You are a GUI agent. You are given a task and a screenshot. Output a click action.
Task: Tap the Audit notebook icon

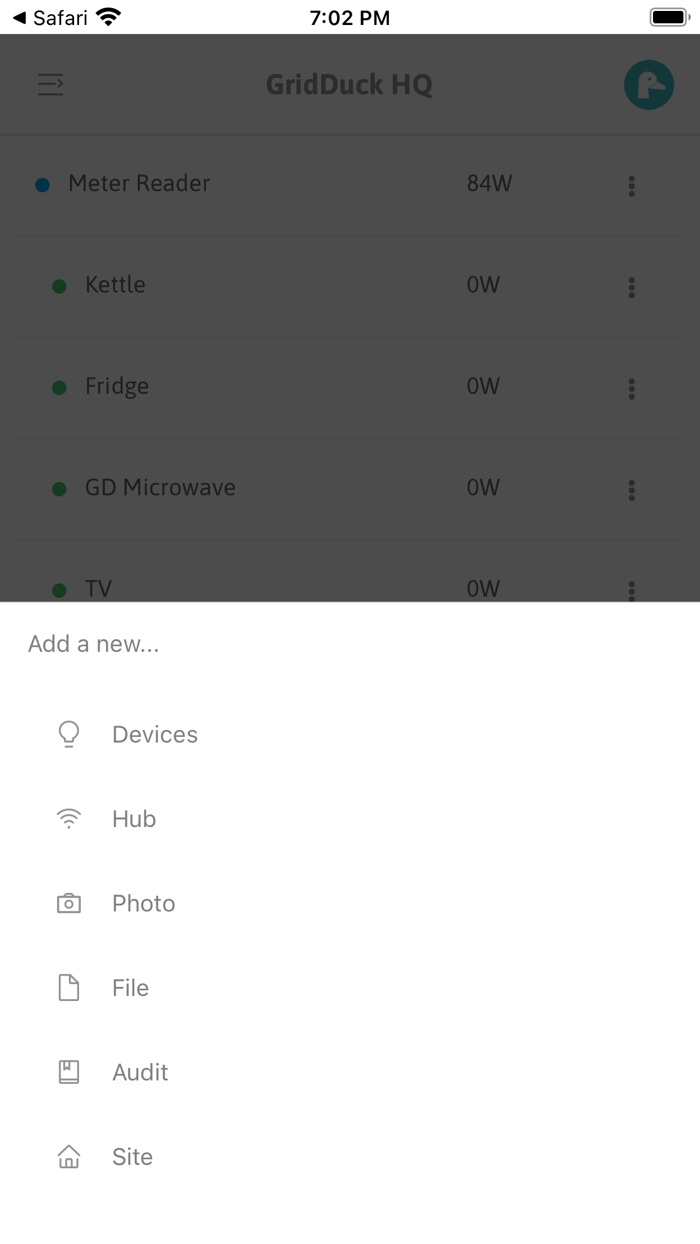[68, 1071]
